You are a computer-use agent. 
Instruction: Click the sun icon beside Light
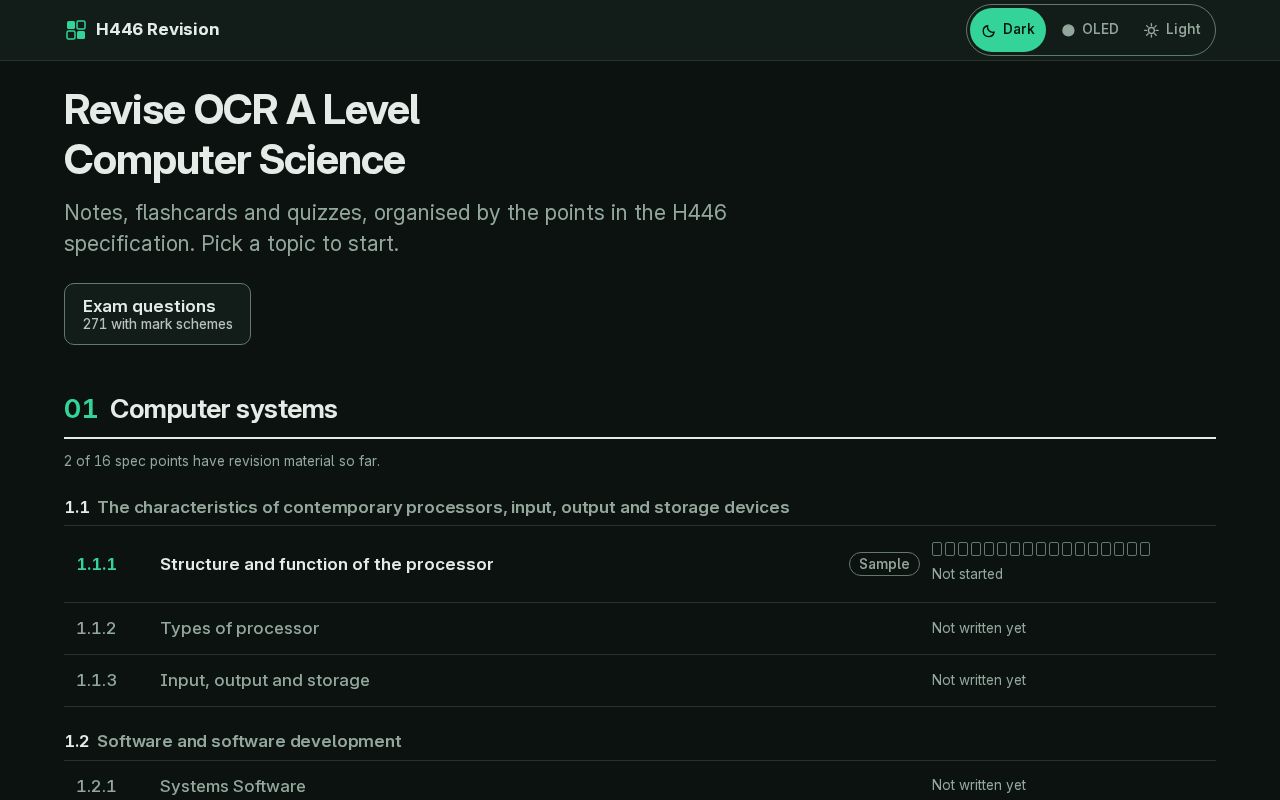click(x=1151, y=30)
